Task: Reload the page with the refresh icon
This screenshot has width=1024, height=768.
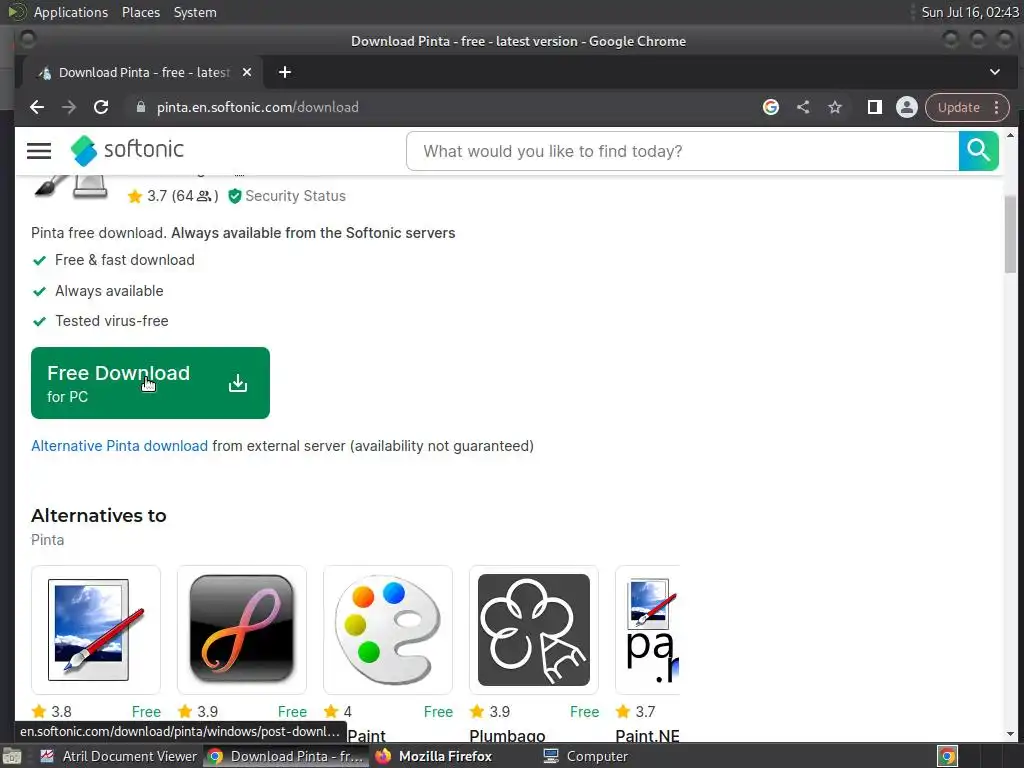Action: (101, 107)
